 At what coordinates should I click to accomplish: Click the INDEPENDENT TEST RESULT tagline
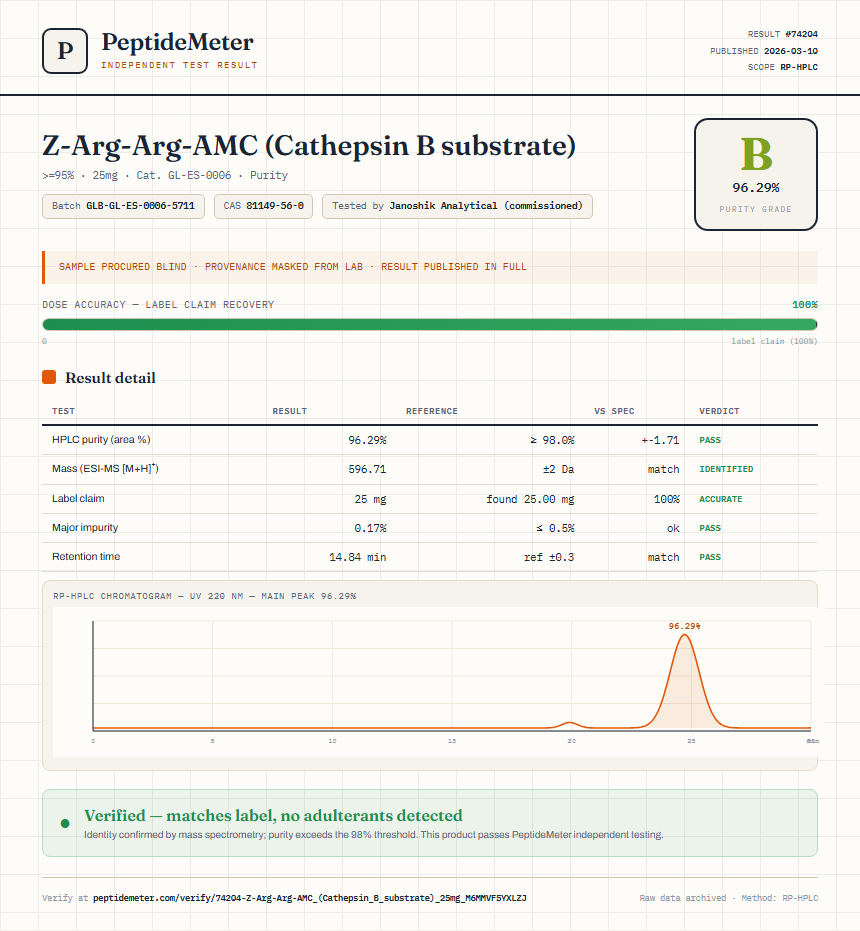[x=179, y=65]
